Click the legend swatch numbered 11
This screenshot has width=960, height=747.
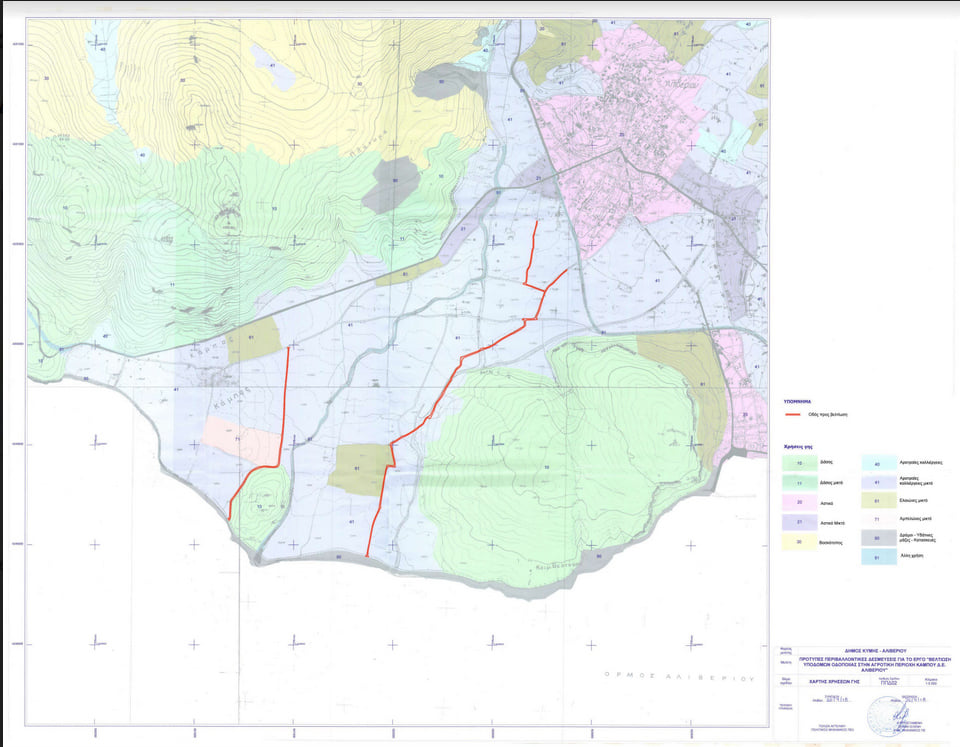[800, 482]
